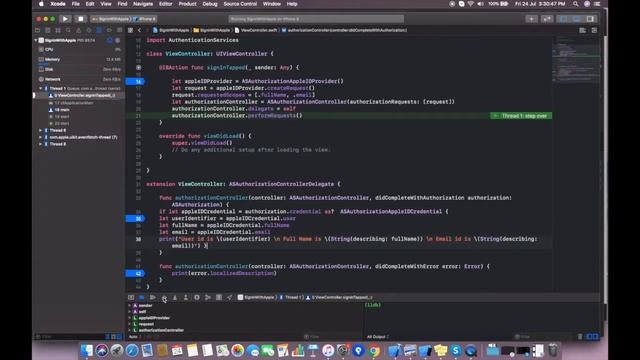Click the Thread 1 debug breadcrumb
The height and width of the screenshot is (360, 640).
(291, 298)
